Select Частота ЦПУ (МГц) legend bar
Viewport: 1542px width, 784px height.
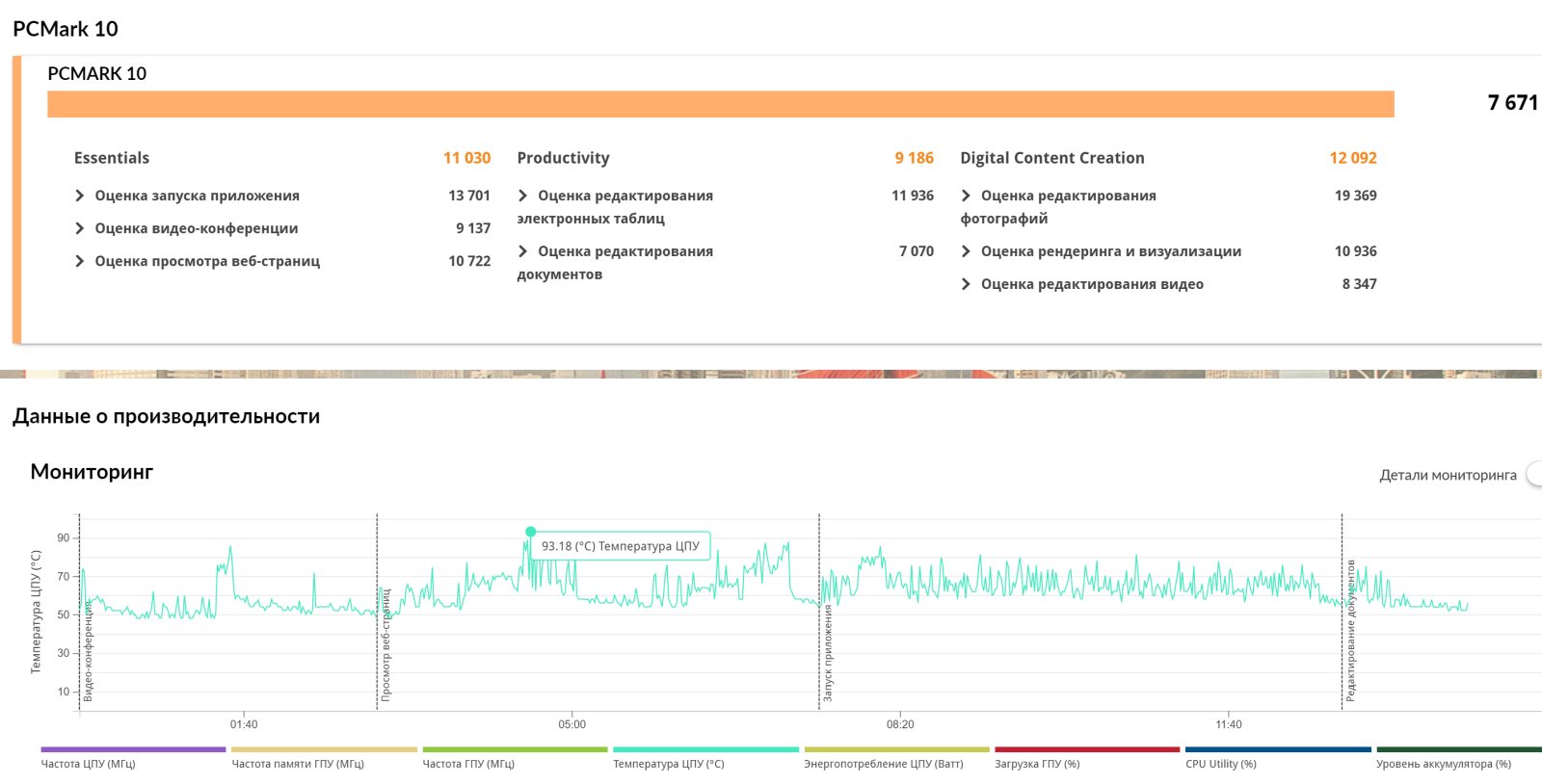coord(133,749)
